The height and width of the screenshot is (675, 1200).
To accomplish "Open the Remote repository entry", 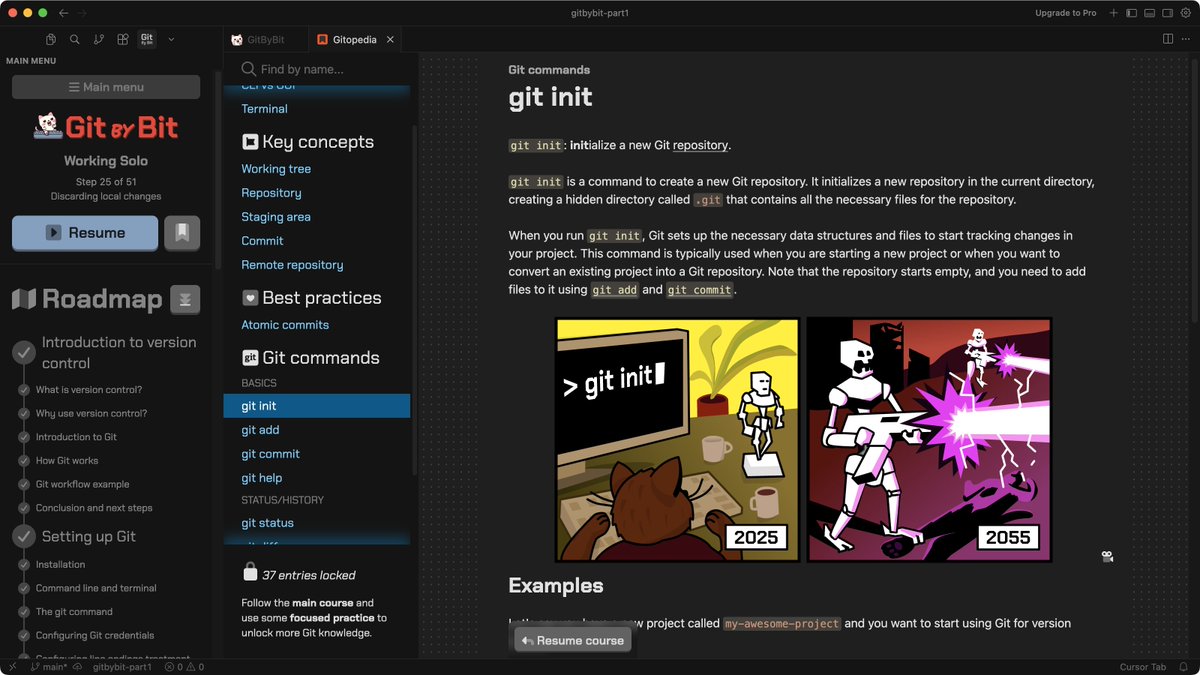I will coord(292,265).
